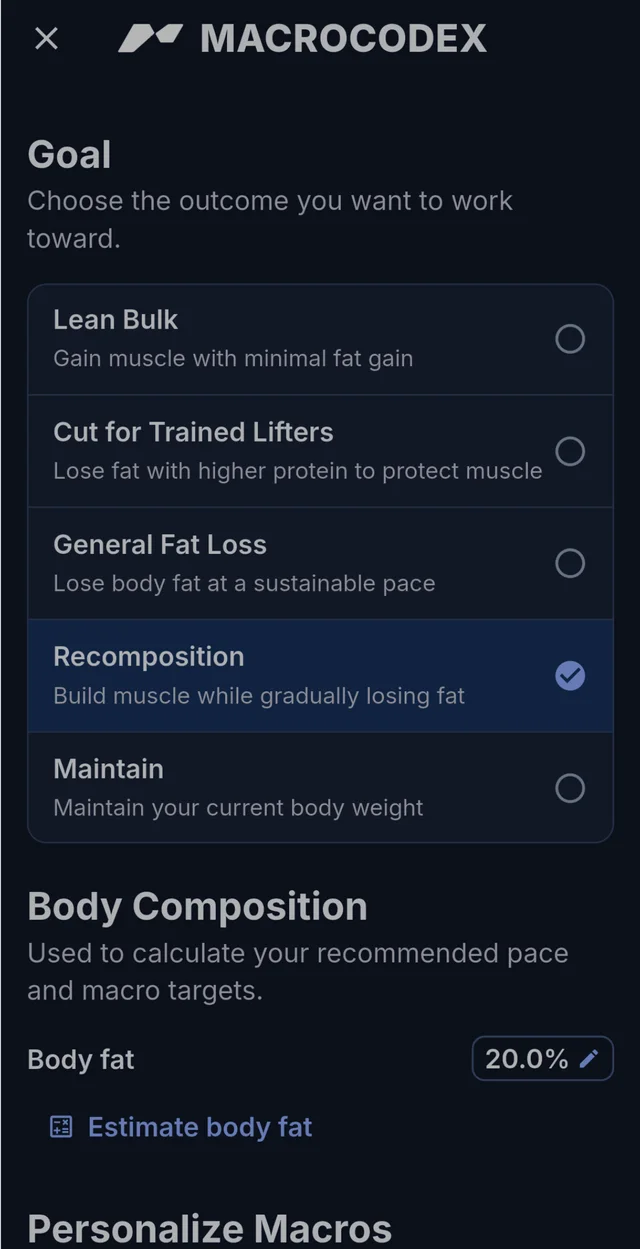Tap the Personalize Macros section heading
Screen dimensions: 640x1249
[210, 1228]
